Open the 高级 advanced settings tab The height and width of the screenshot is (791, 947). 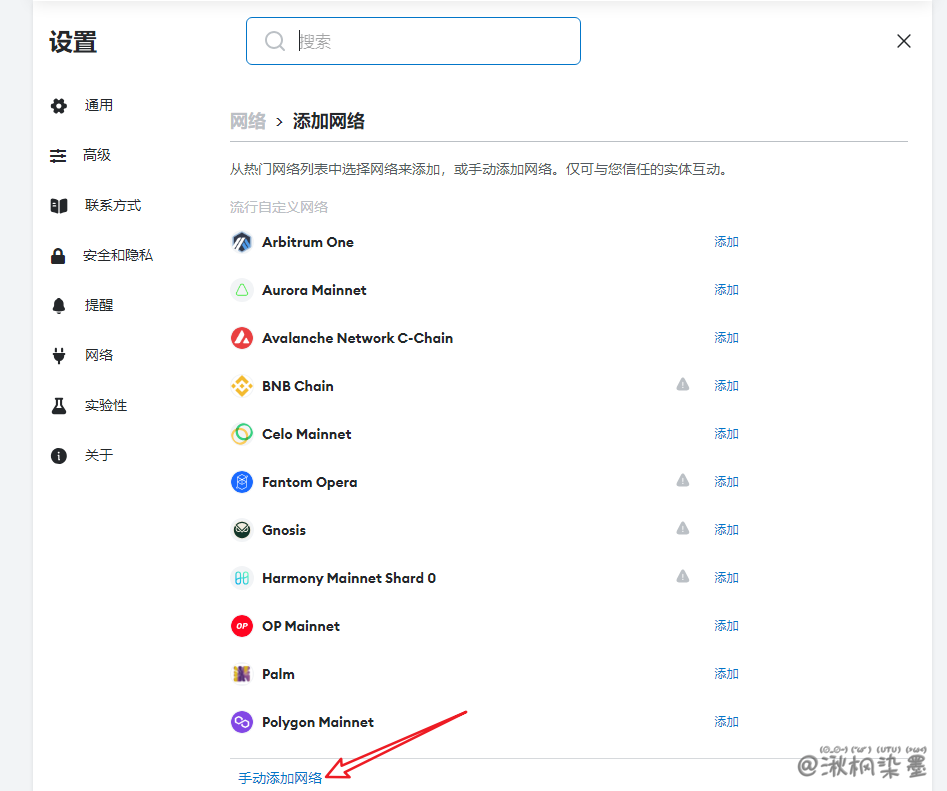96,156
